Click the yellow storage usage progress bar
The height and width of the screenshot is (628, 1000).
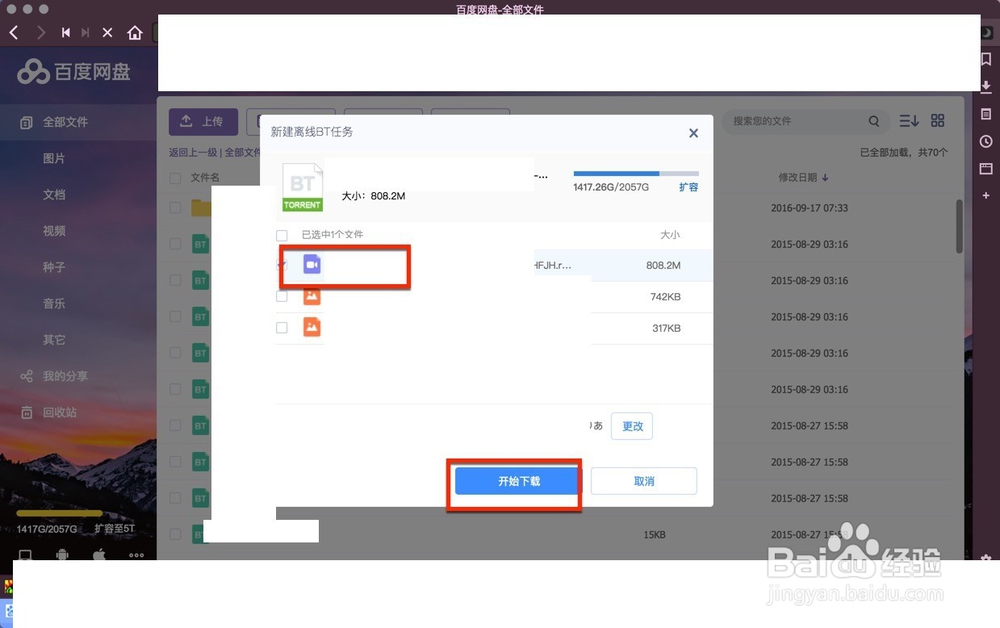point(60,512)
